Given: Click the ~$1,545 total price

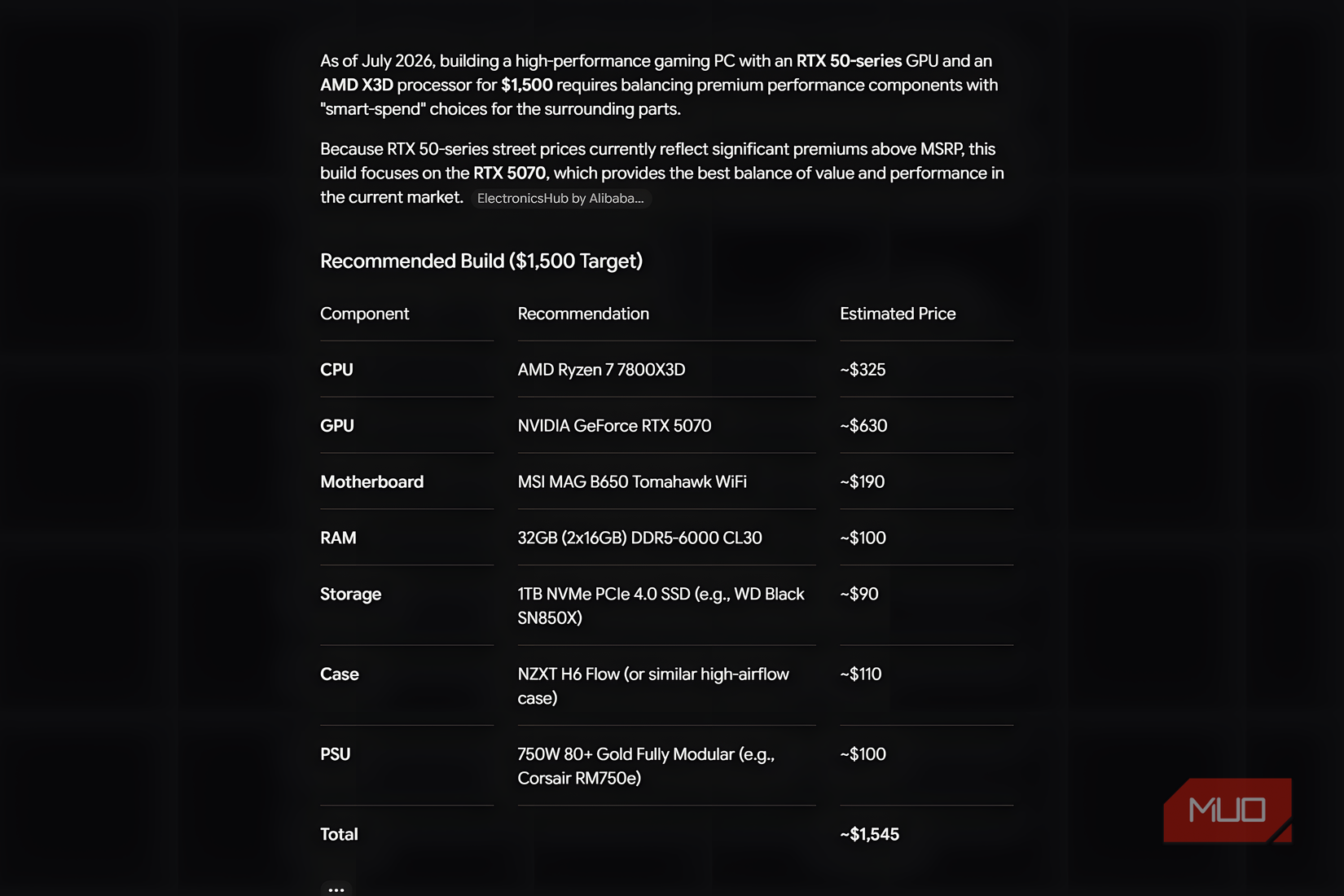Looking at the screenshot, I should tap(869, 834).
